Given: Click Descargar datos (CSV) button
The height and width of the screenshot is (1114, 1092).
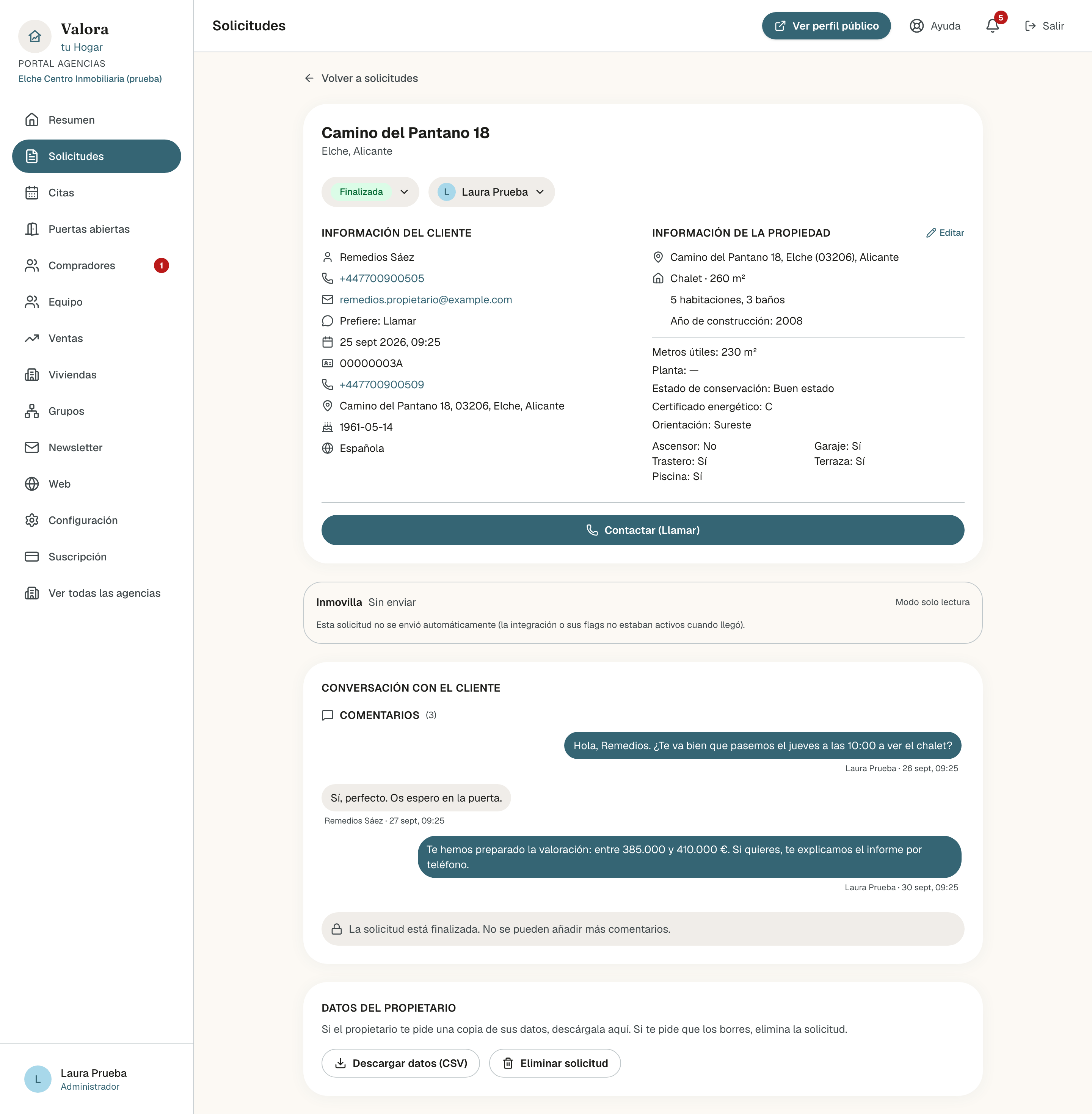Looking at the screenshot, I should (400, 1063).
